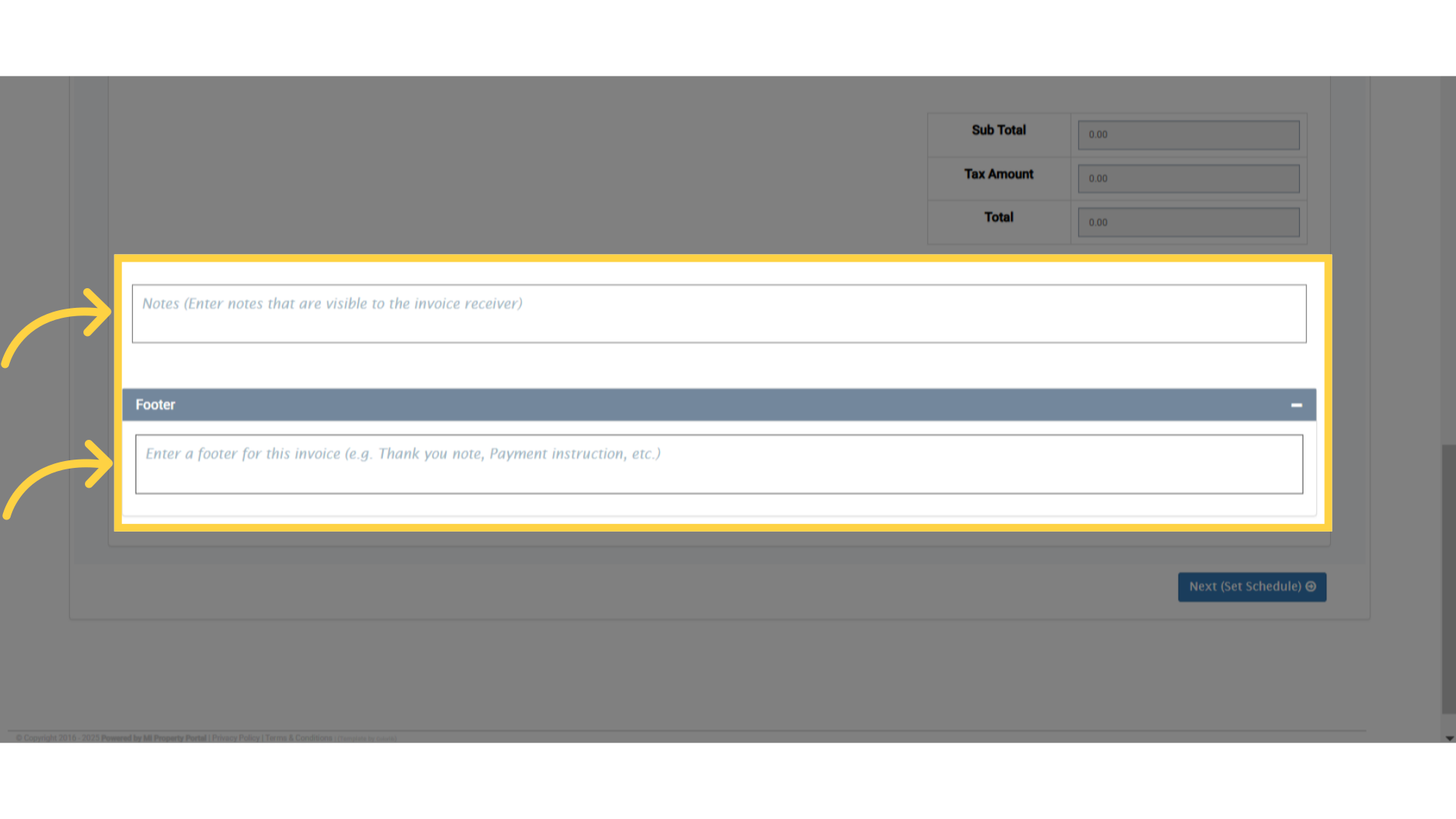
Task: Open the Terms & Conditions link
Action: pyautogui.click(x=298, y=738)
